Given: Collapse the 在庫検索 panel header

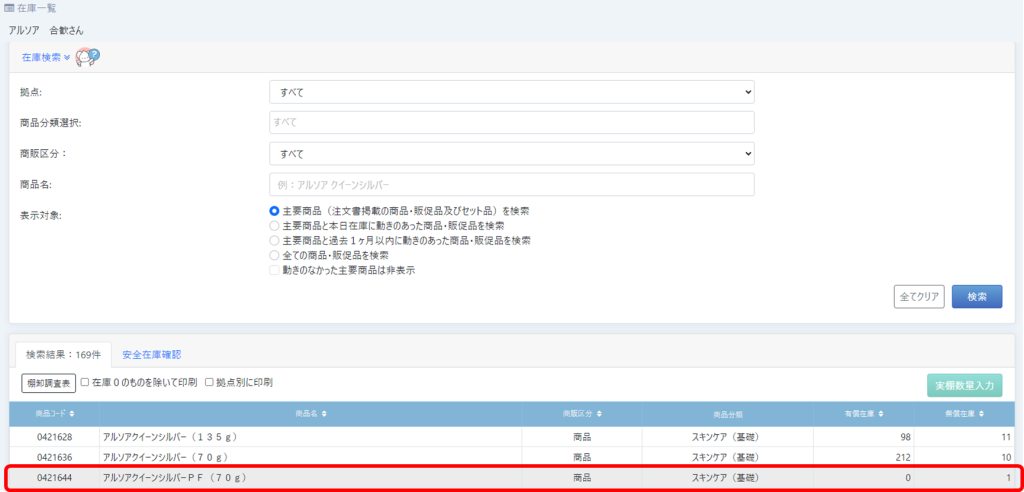Looking at the screenshot, I should pos(45,57).
